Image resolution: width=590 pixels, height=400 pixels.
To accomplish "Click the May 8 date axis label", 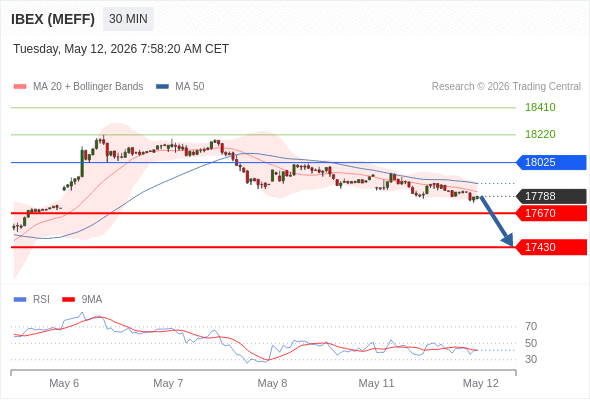I will point(272,383).
